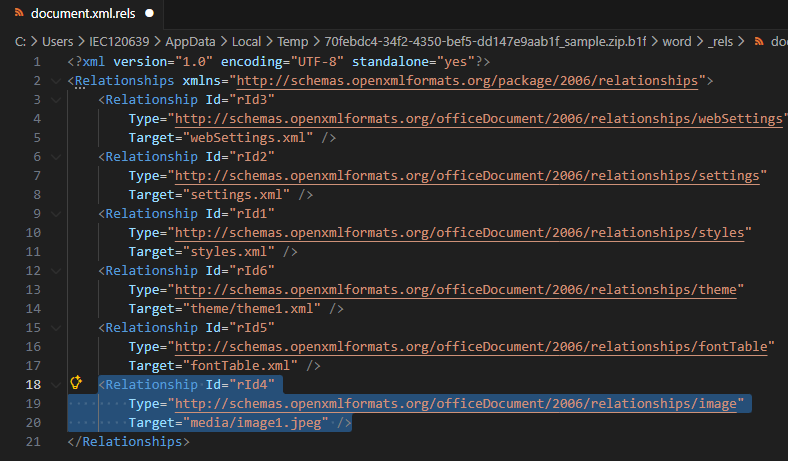Image resolution: width=788 pixels, height=461 pixels.
Task: Collapse the Relationships root element fold arrow
Action: click(56, 81)
